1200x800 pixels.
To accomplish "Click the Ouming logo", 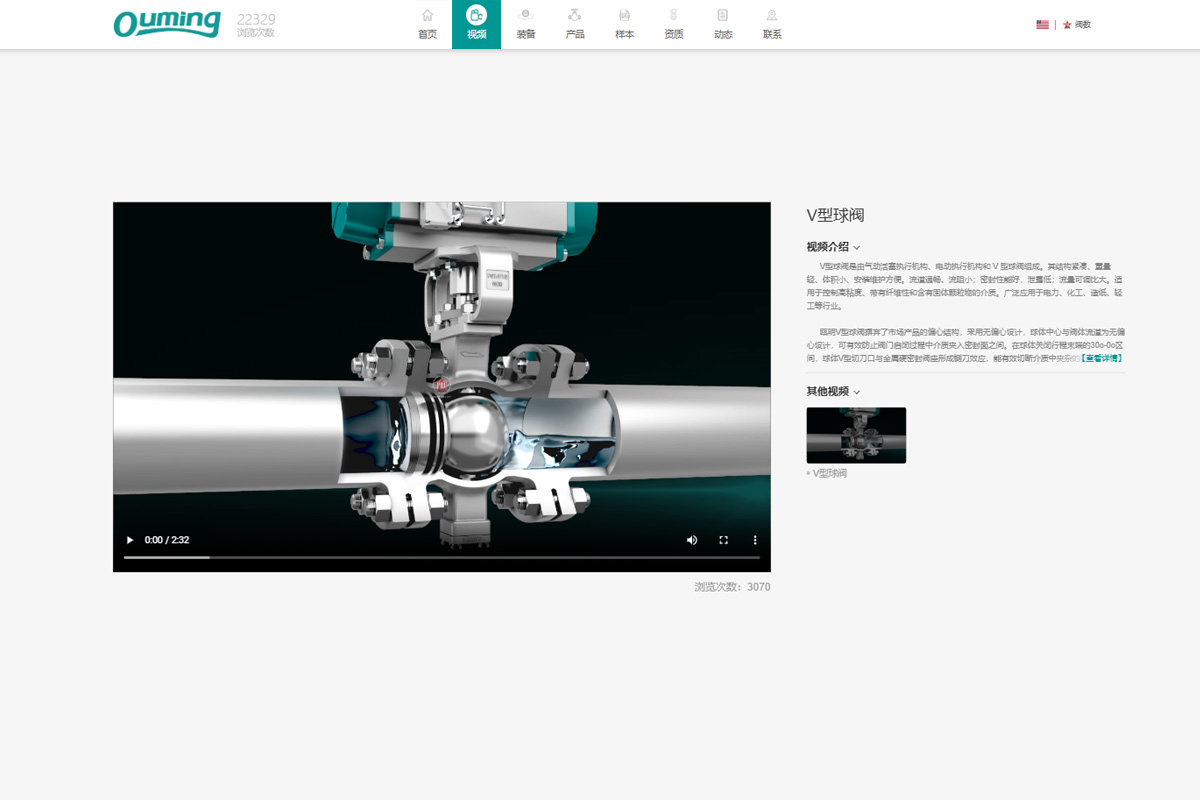I will (x=166, y=23).
